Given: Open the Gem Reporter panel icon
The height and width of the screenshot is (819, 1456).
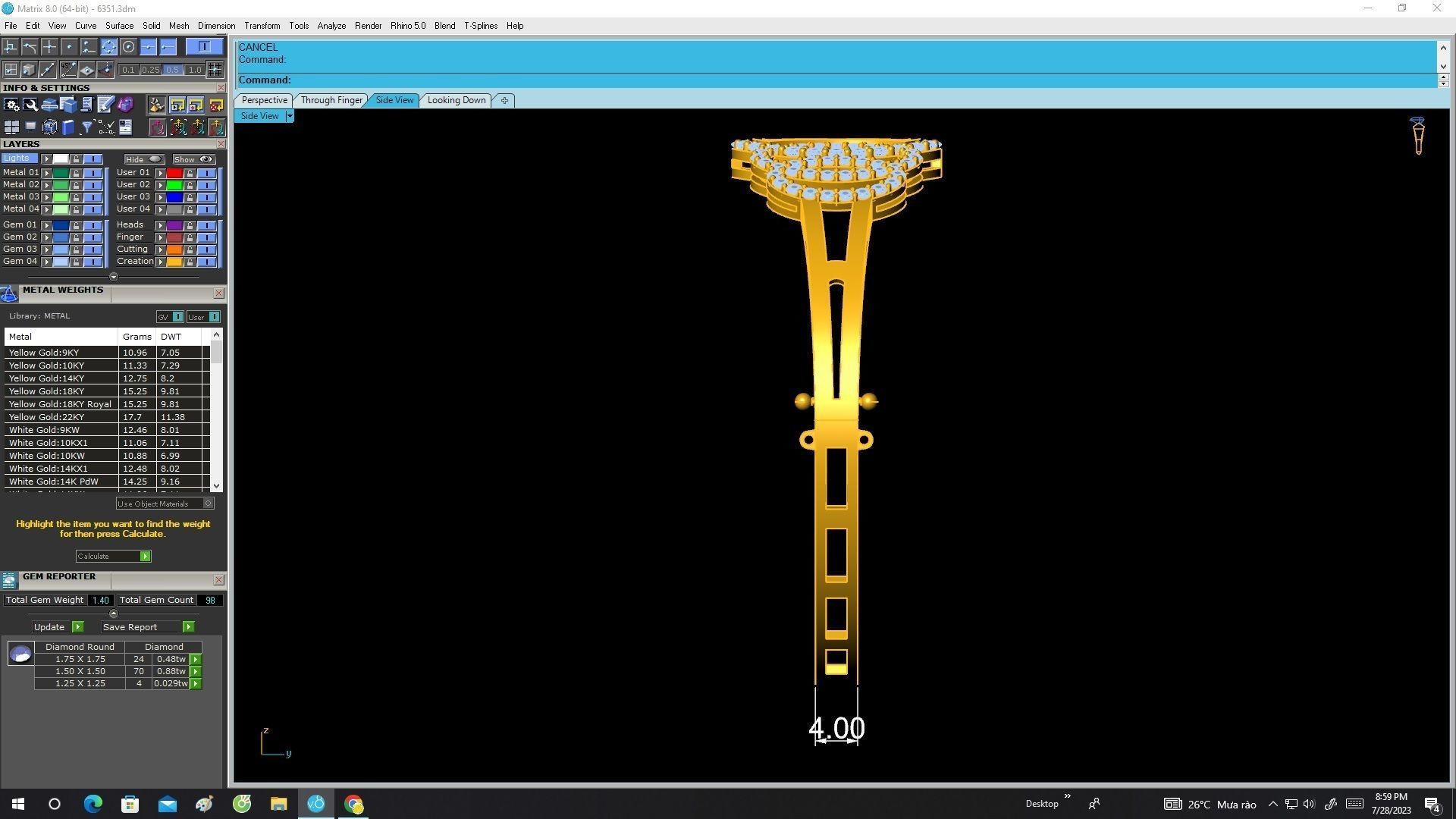Looking at the screenshot, I should coord(9,581).
